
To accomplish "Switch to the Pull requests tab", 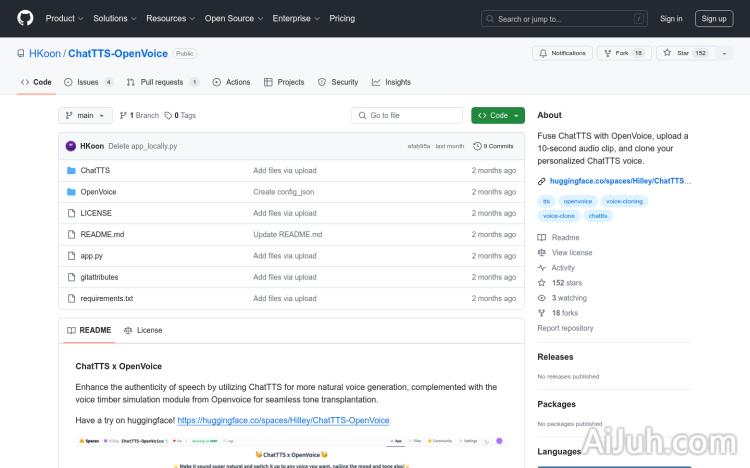I will [x=164, y=82].
